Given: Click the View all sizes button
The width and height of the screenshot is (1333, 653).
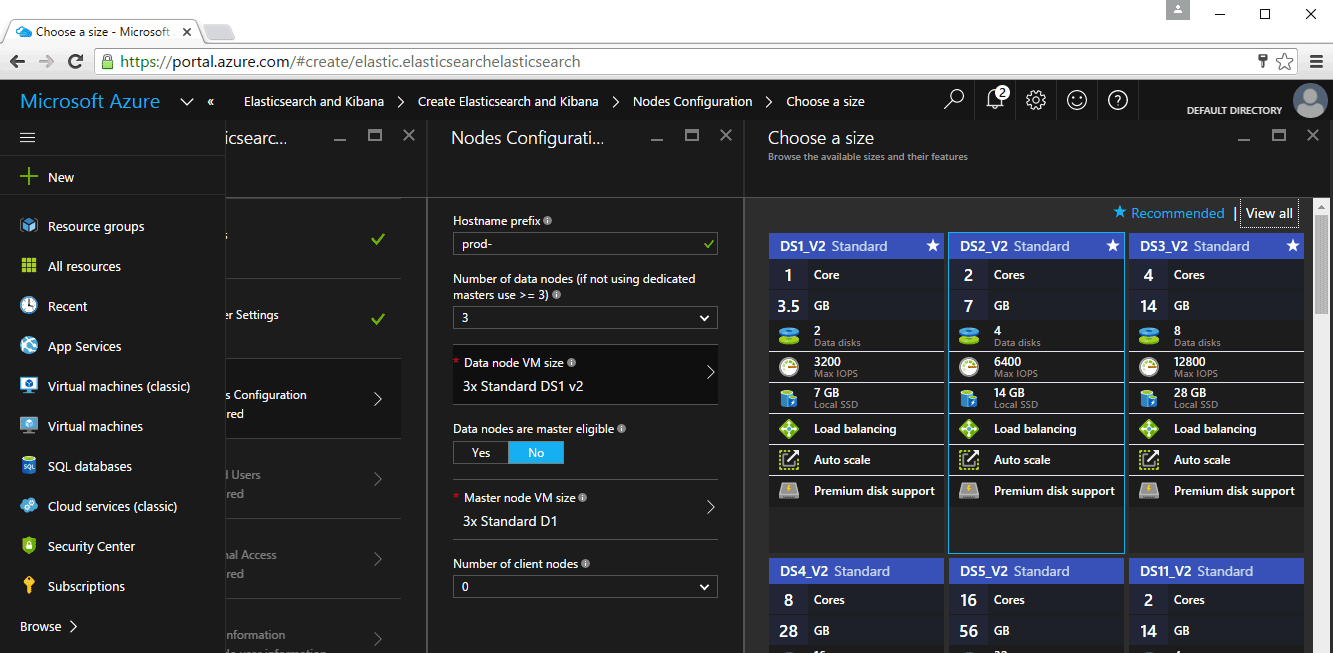Looking at the screenshot, I should coord(1269,213).
